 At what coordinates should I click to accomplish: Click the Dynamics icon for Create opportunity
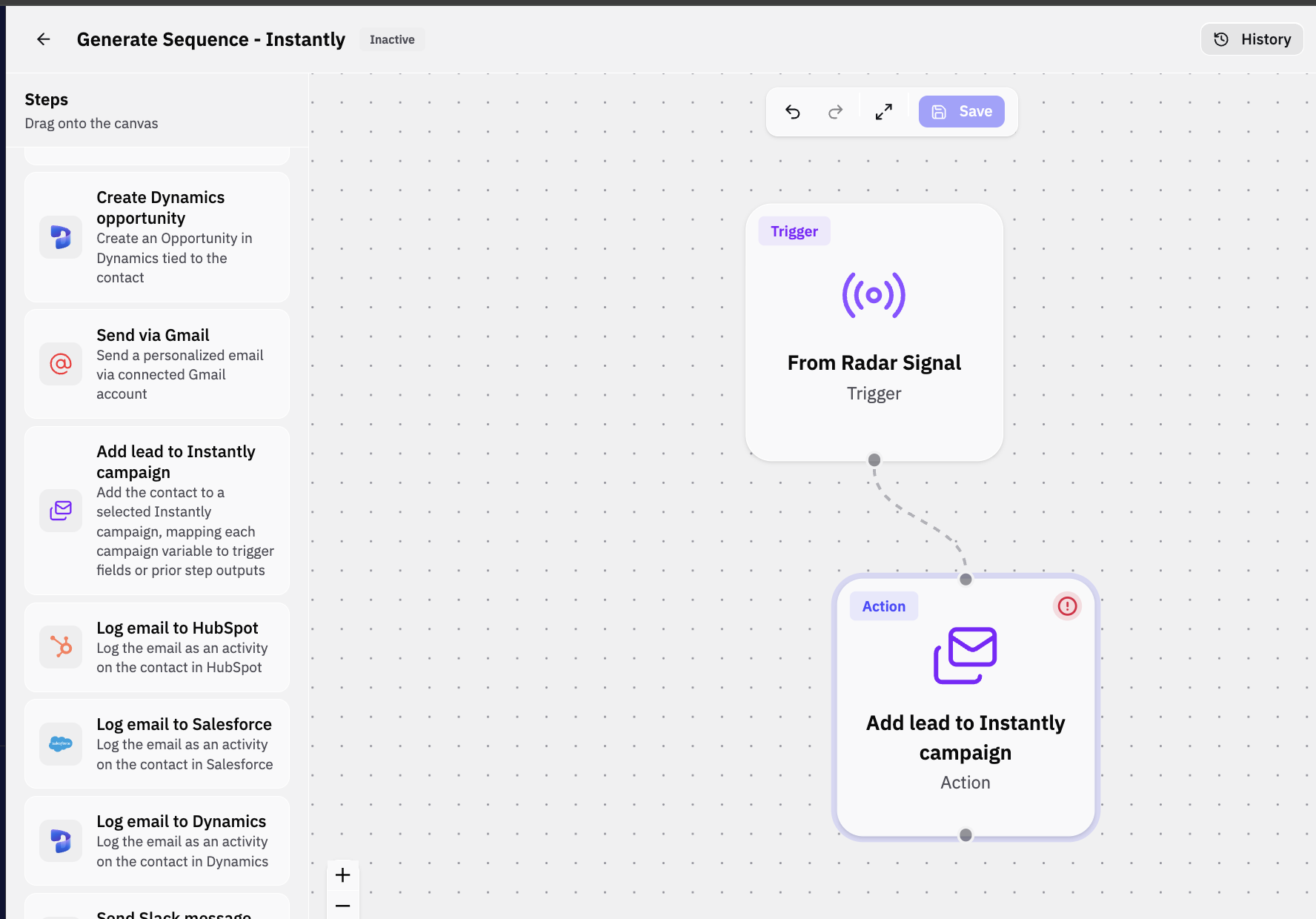[x=61, y=237]
